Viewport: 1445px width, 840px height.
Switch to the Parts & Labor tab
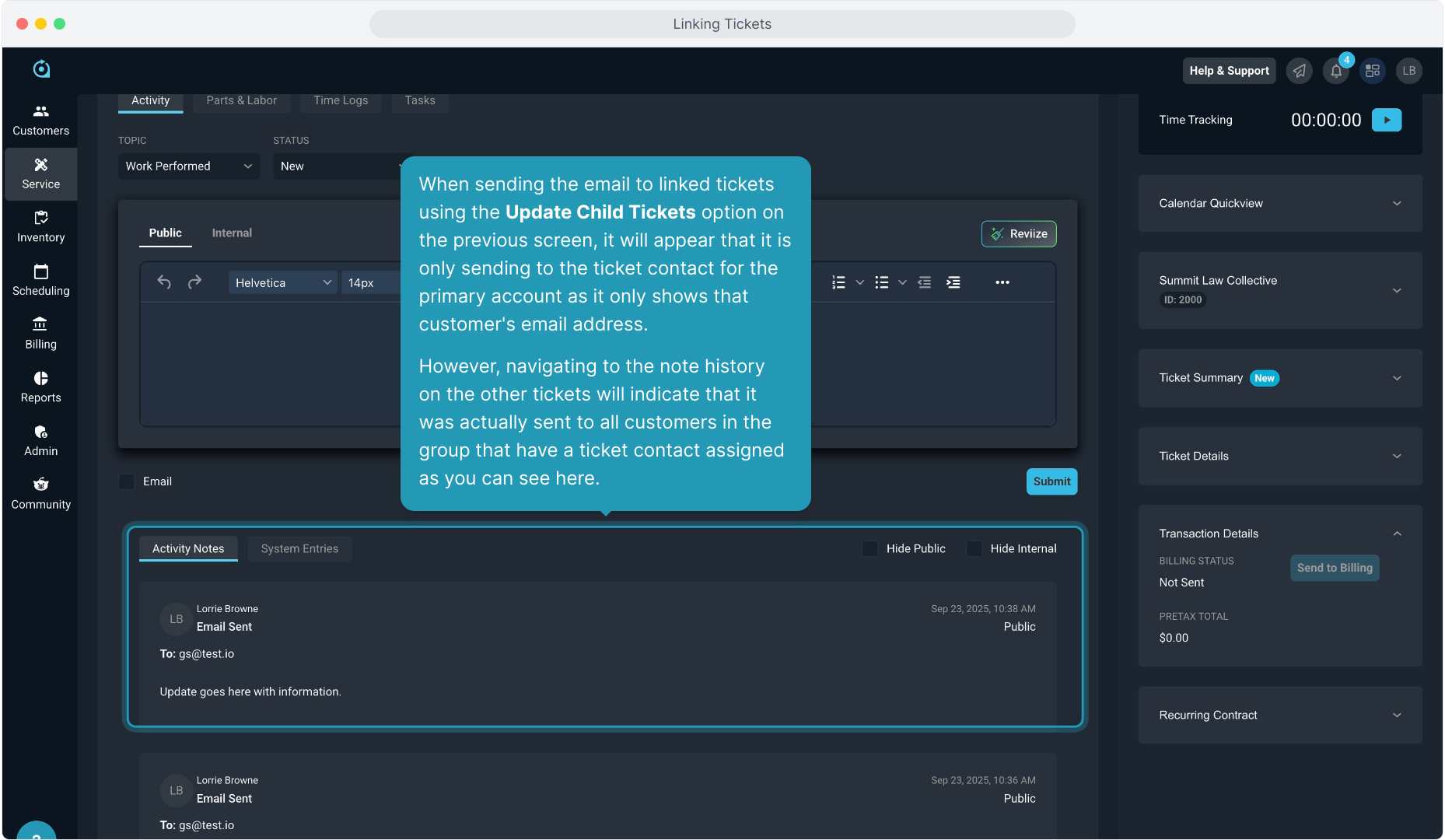tap(241, 100)
